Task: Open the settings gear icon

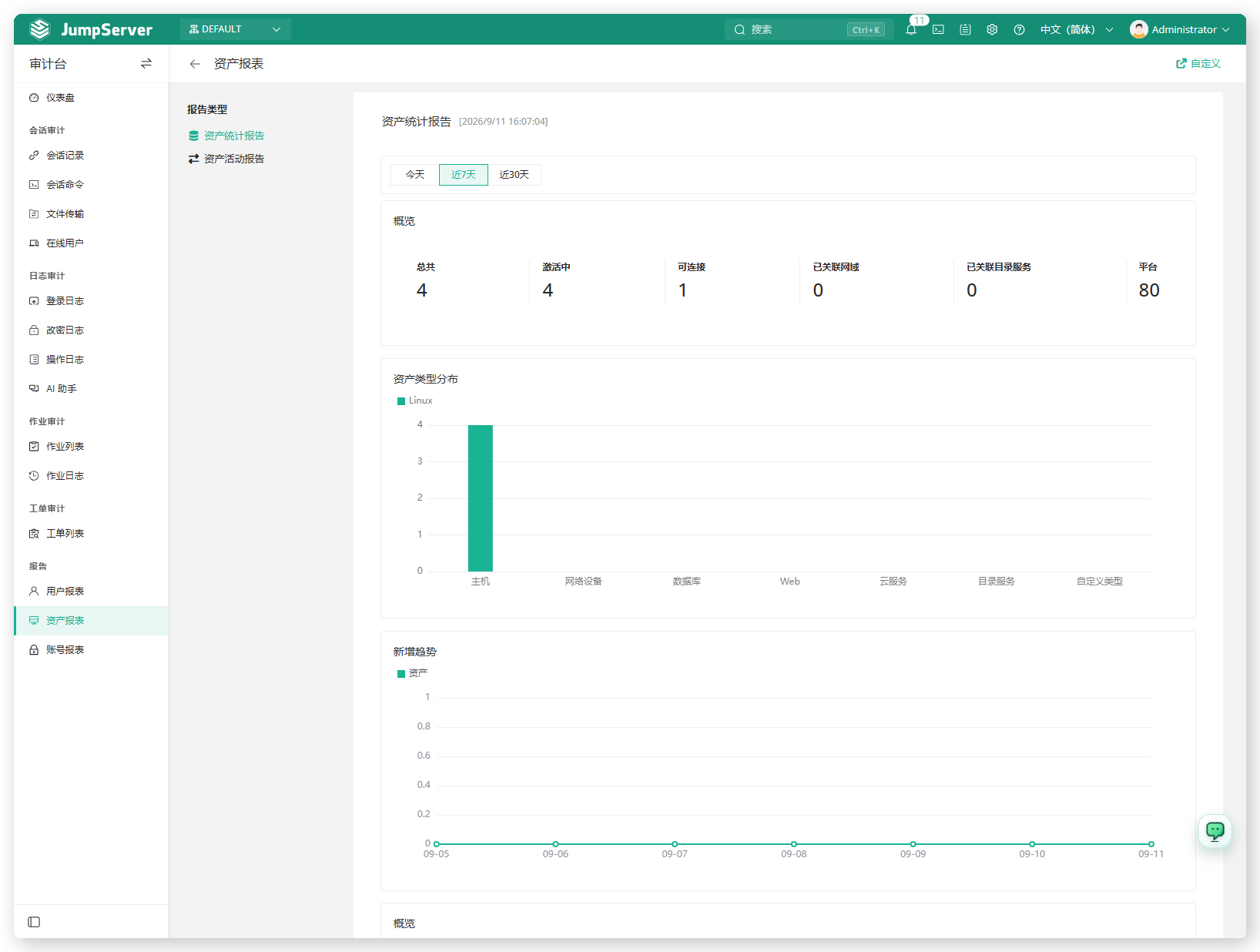Action: [x=992, y=29]
